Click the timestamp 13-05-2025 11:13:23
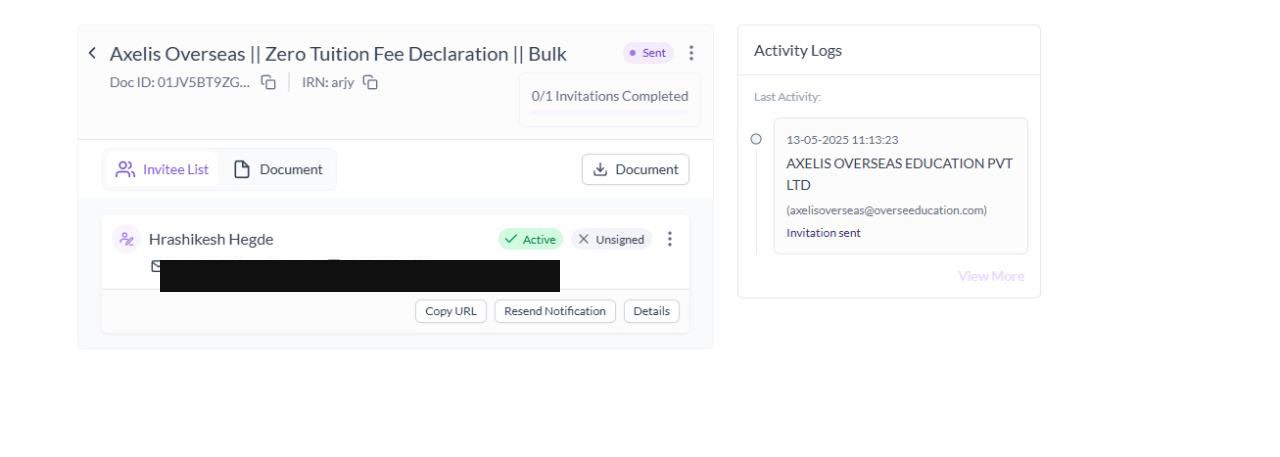Image resolution: width=1280 pixels, height=457 pixels. (842, 139)
